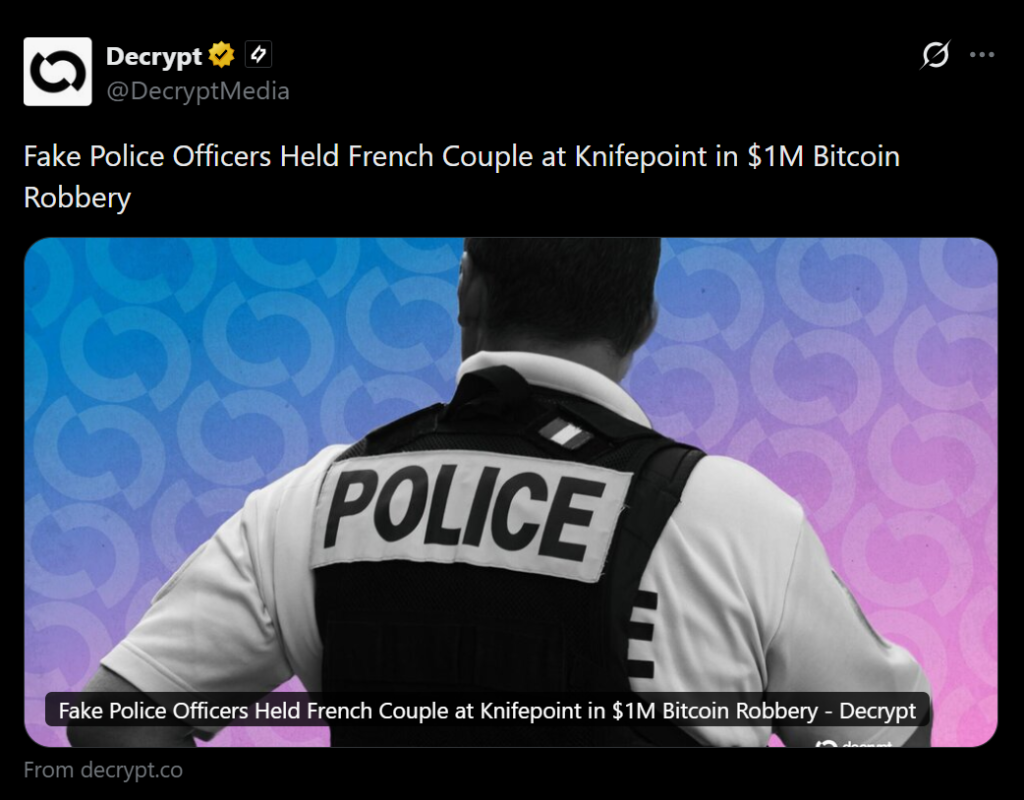Click the POLICE patch in the image

click(470, 516)
